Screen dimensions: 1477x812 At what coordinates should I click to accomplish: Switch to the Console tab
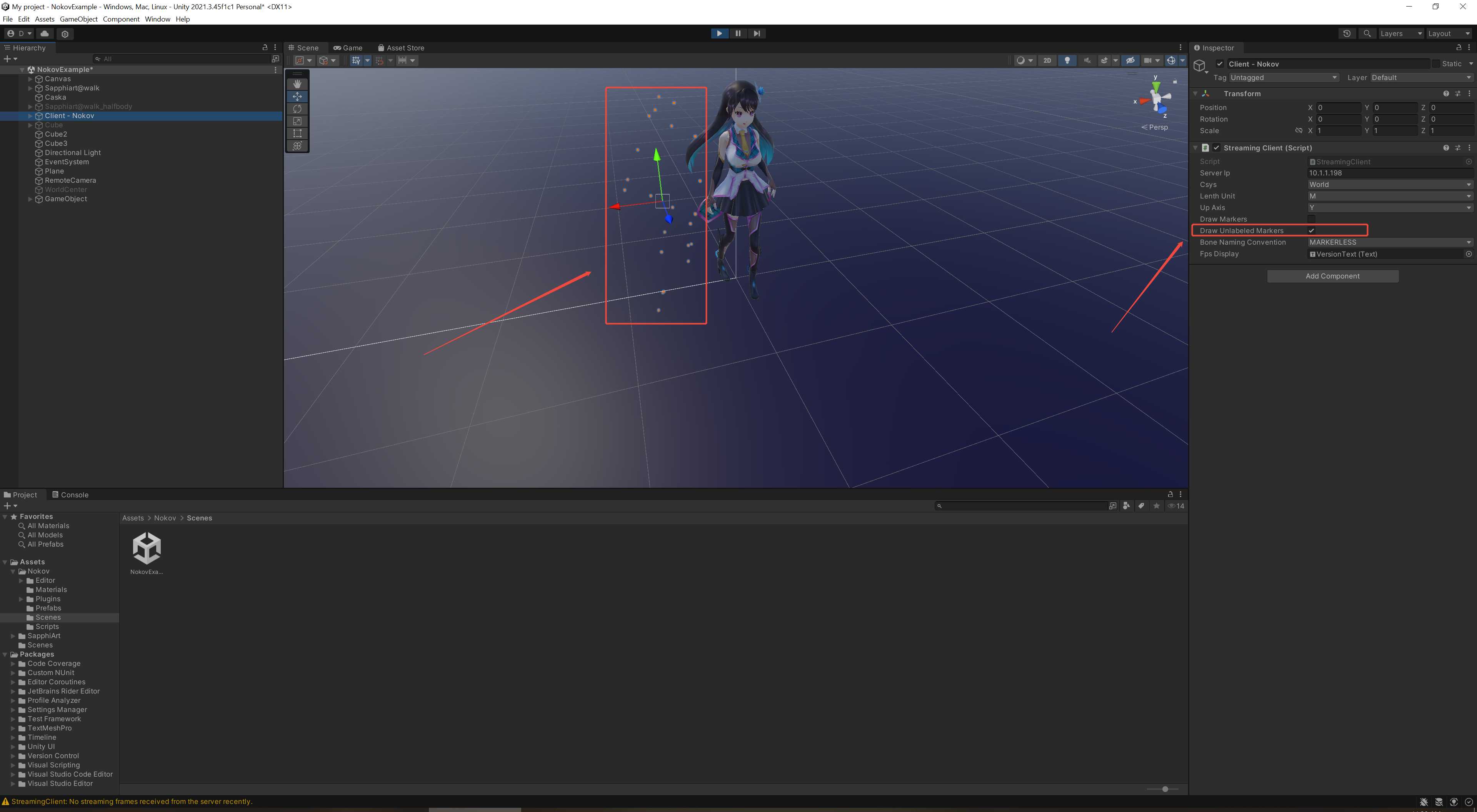tap(70, 495)
